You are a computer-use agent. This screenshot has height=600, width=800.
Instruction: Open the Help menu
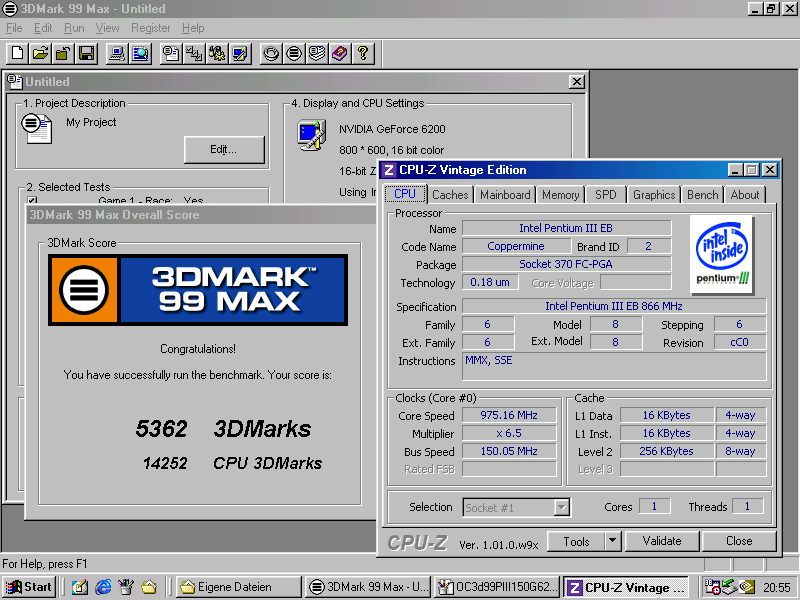pyautogui.click(x=193, y=28)
